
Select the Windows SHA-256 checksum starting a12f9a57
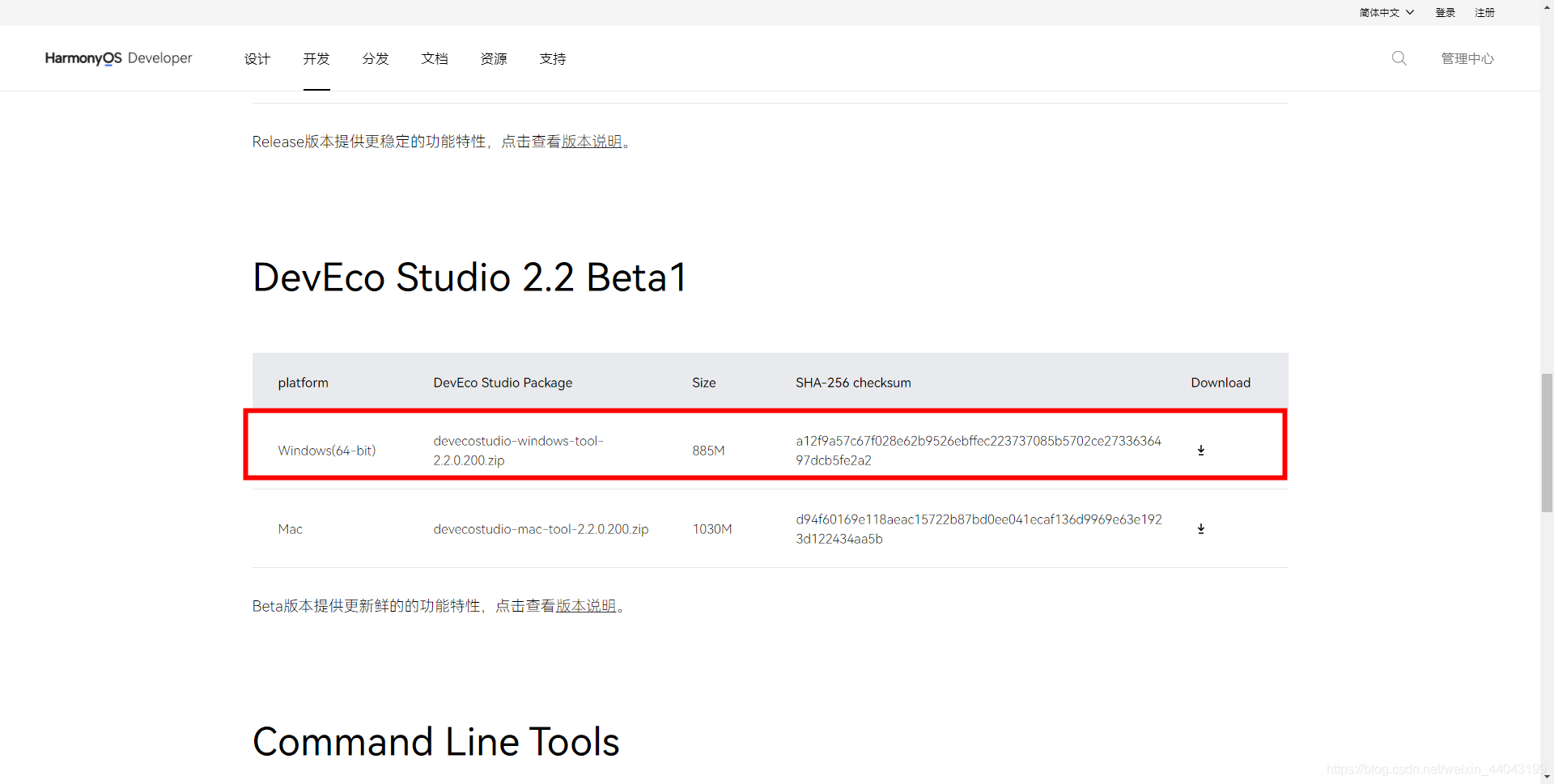979,451
